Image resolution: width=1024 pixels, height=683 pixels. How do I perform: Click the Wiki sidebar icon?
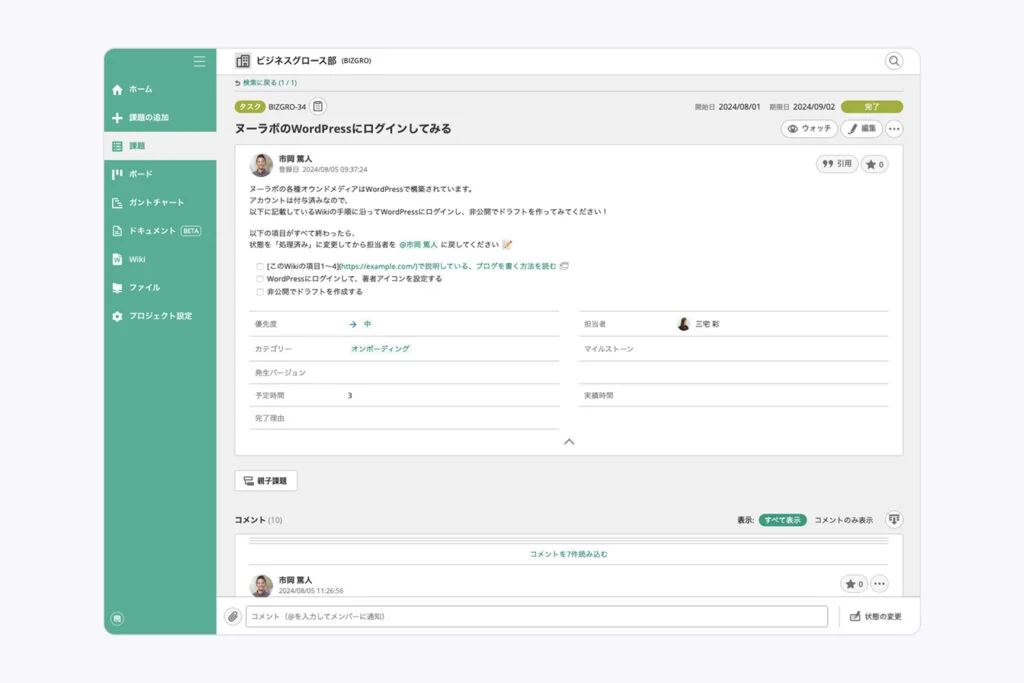117,259
